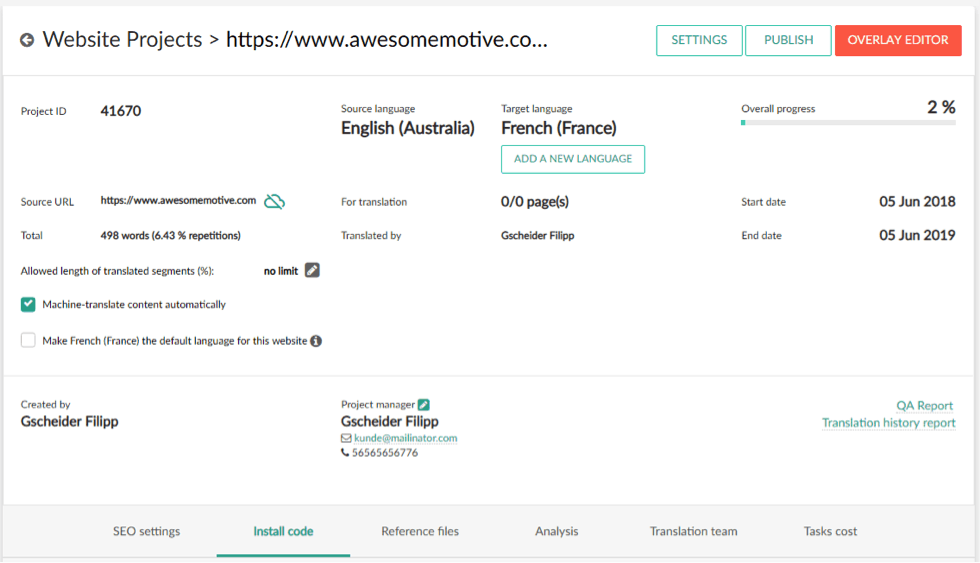The width and height of the screenshot is (980, 563).
Task: Open the QA Report link
Action: (924, 406)
